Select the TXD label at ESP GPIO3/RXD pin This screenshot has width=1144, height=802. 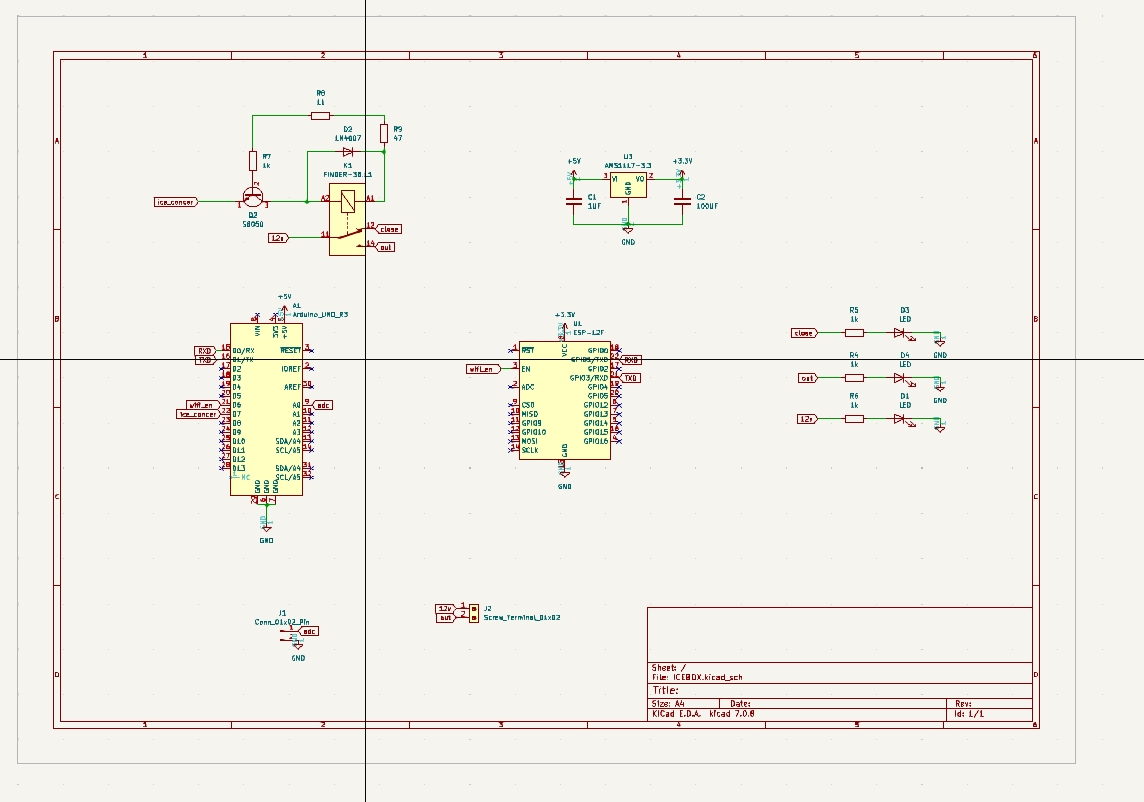630,378
